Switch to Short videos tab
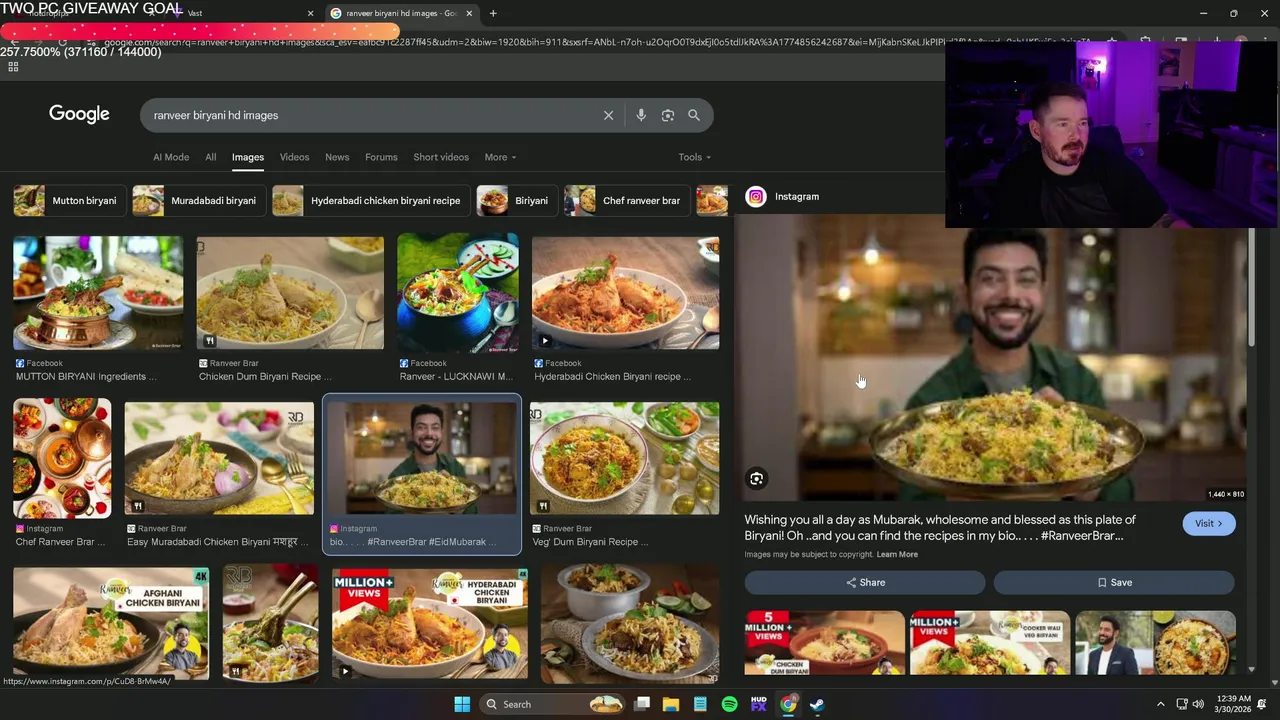1280x720 pixels. point(441,157)
